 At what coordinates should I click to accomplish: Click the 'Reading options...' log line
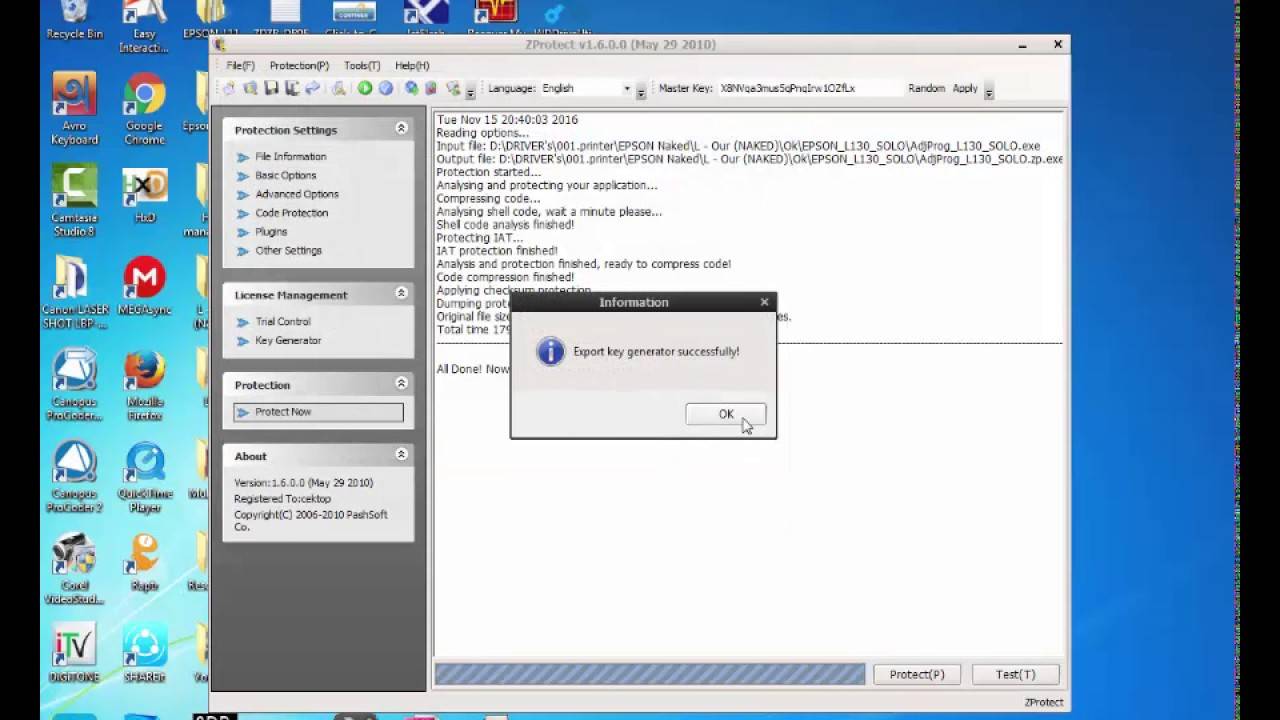(483, 133)
